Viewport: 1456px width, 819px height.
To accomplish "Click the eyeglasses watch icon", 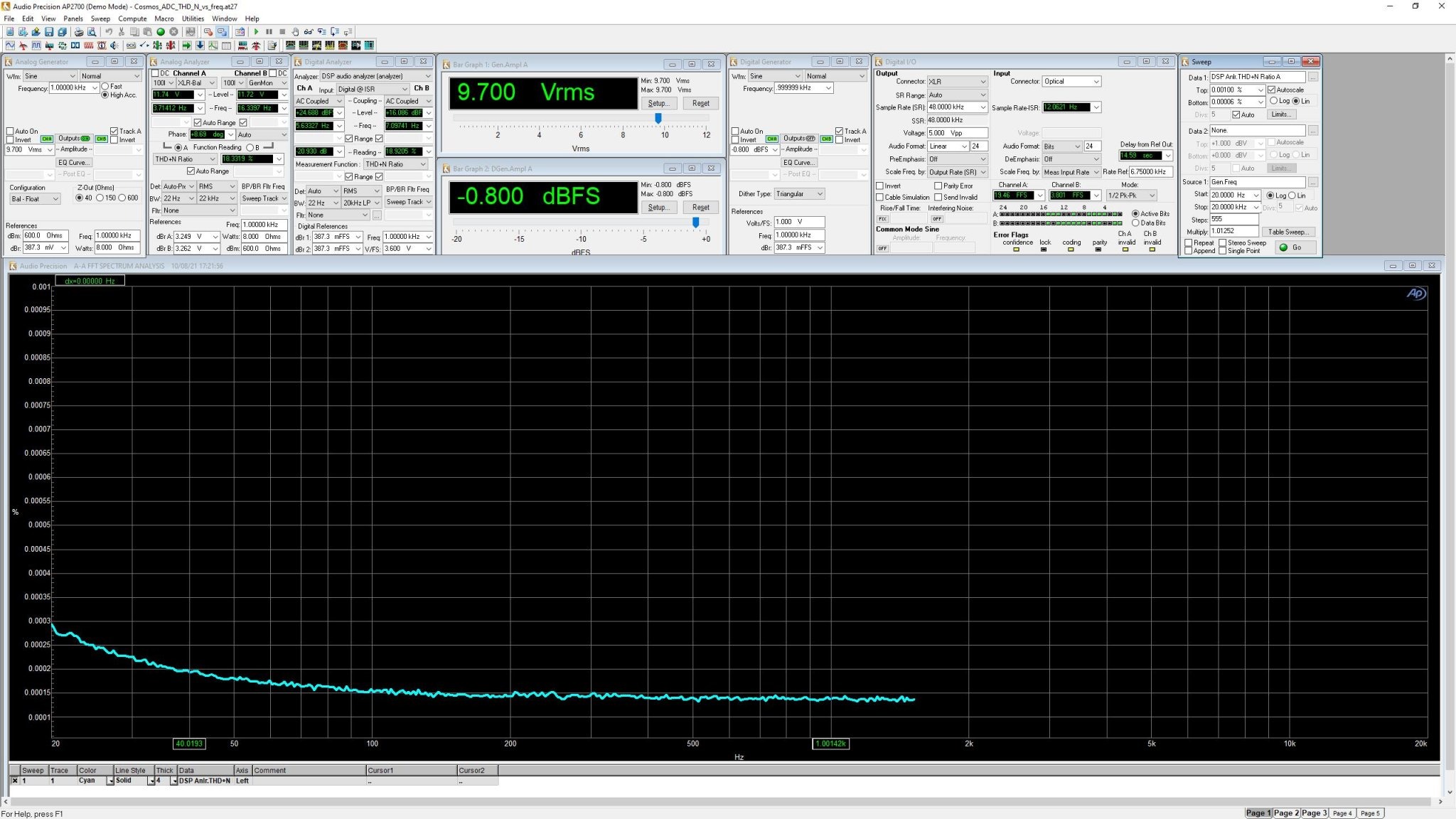I will (309, 31).
